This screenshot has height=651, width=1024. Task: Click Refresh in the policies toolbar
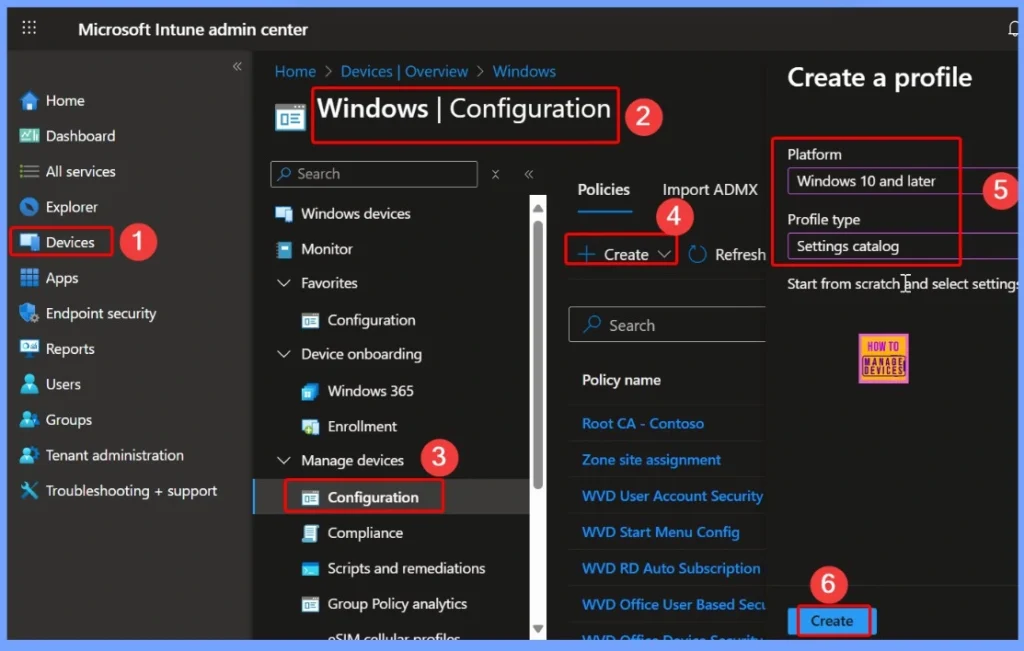[x=728, y=254]
